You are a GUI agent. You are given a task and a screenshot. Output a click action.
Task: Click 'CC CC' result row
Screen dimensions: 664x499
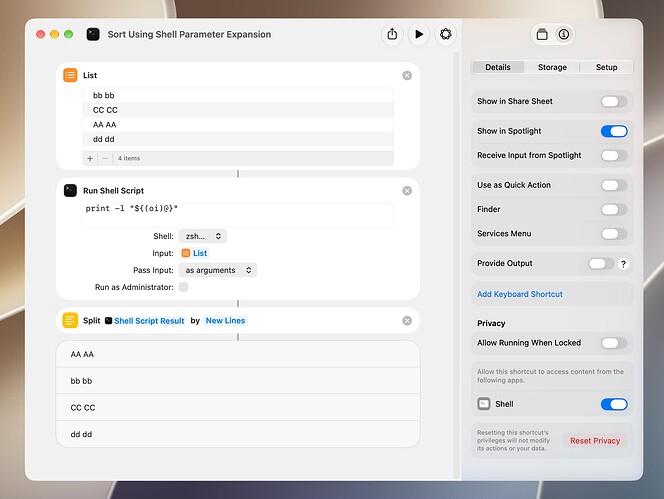pyautogui.click(x=238, y=408)
